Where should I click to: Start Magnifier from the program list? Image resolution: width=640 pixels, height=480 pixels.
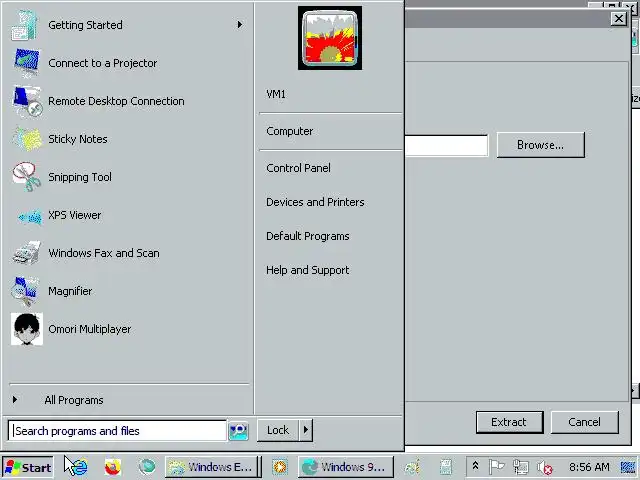(70, 291)
